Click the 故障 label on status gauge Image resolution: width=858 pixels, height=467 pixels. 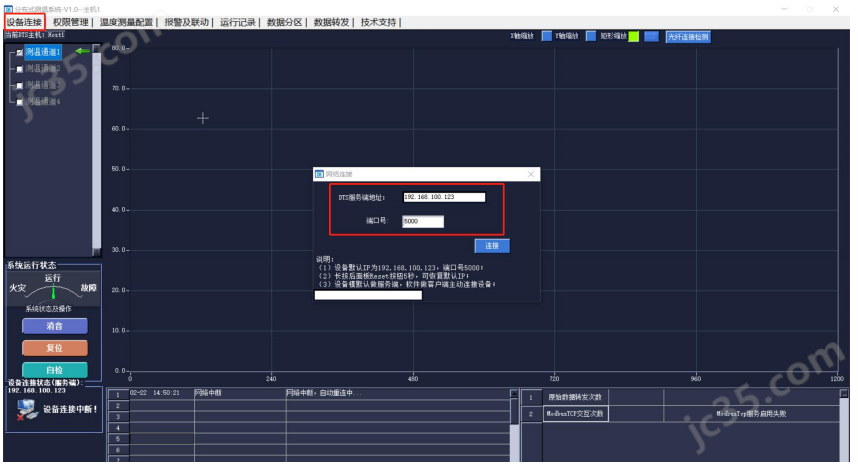point(89,288)
